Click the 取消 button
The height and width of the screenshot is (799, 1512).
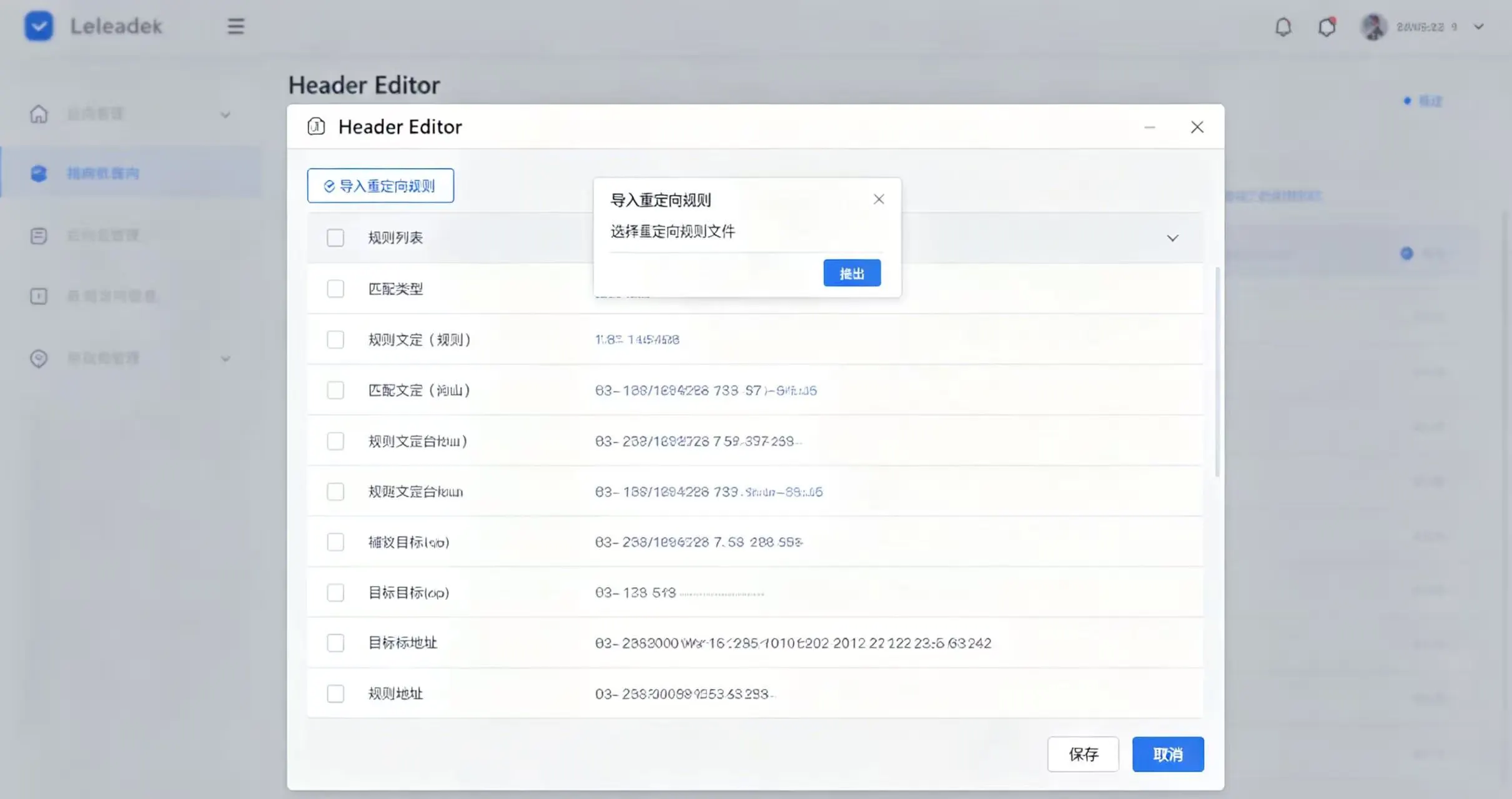pos(1167,754)
